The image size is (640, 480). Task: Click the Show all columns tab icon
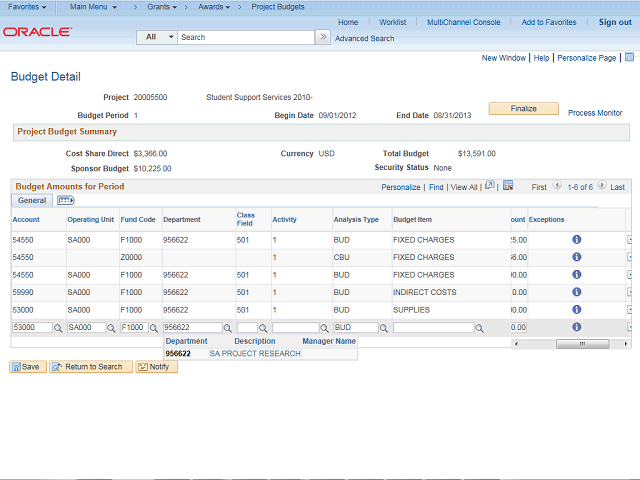[x=65, y=201]
